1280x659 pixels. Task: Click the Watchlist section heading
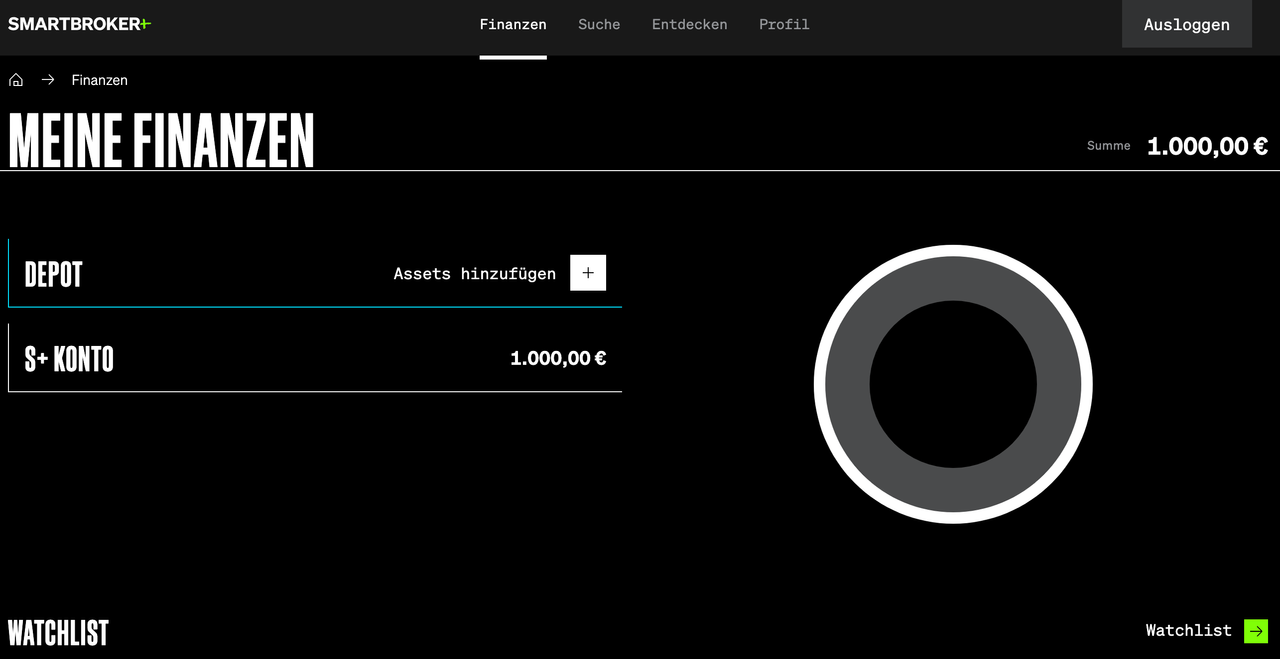[58, 633]
